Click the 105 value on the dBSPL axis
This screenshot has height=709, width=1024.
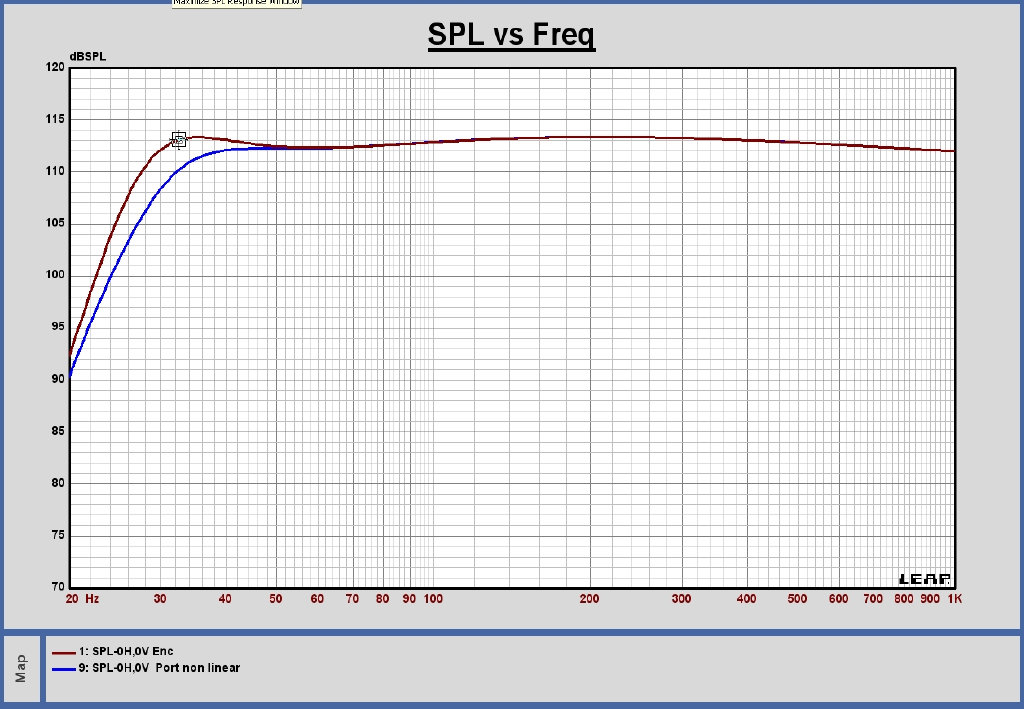[54, 224]
